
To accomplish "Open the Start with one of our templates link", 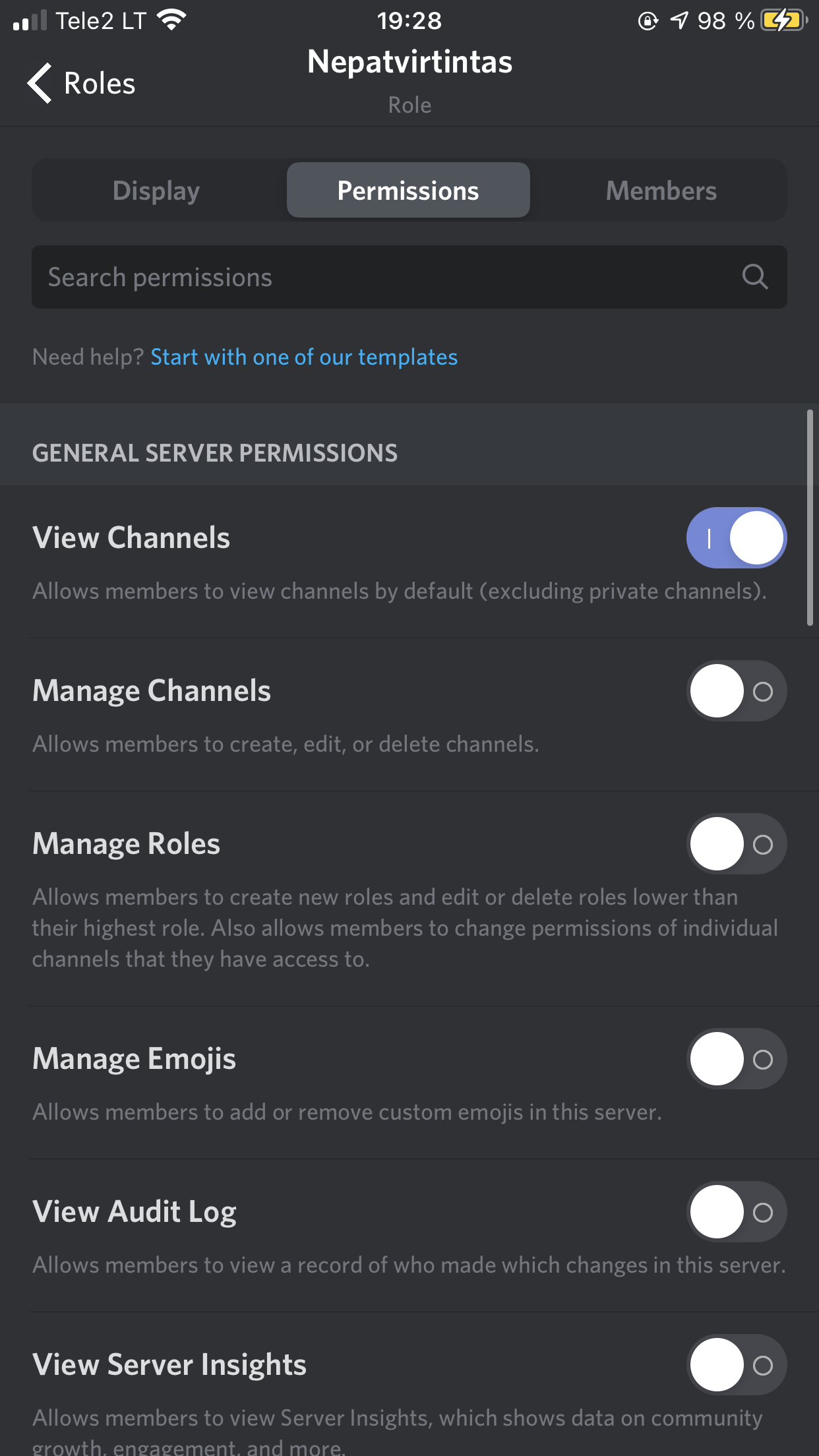I will [x=304, y=357].
